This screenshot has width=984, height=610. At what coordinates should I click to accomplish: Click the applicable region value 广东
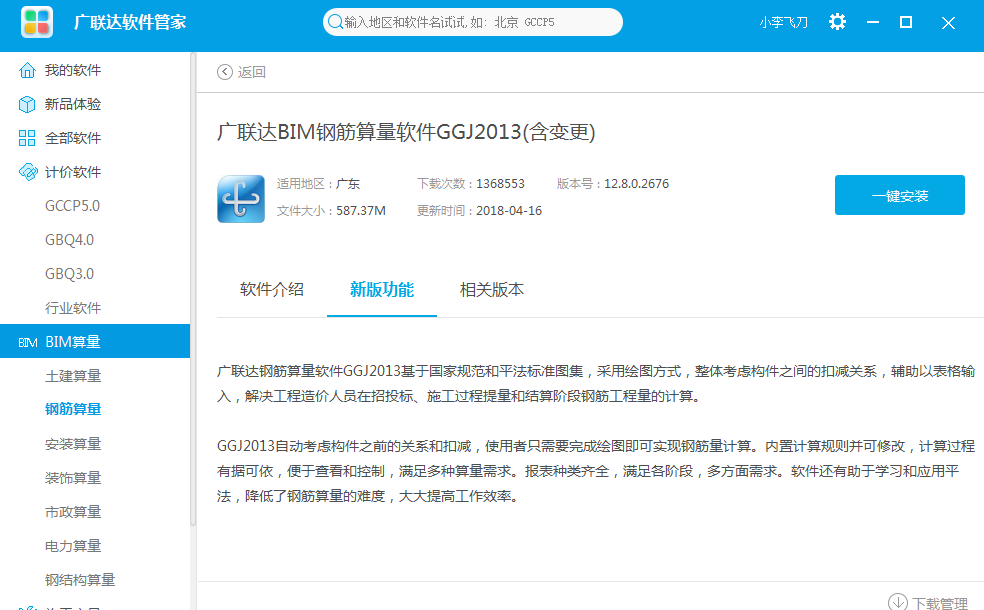(348, 184)
